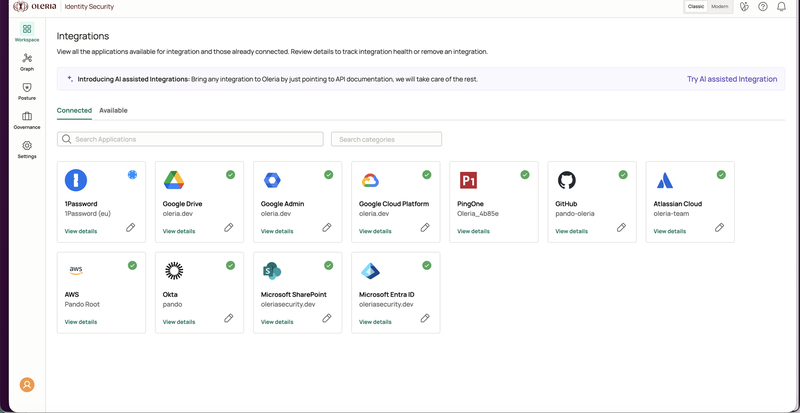800x413 pixels.
Task: View details for GitHub
Action: 571,231
